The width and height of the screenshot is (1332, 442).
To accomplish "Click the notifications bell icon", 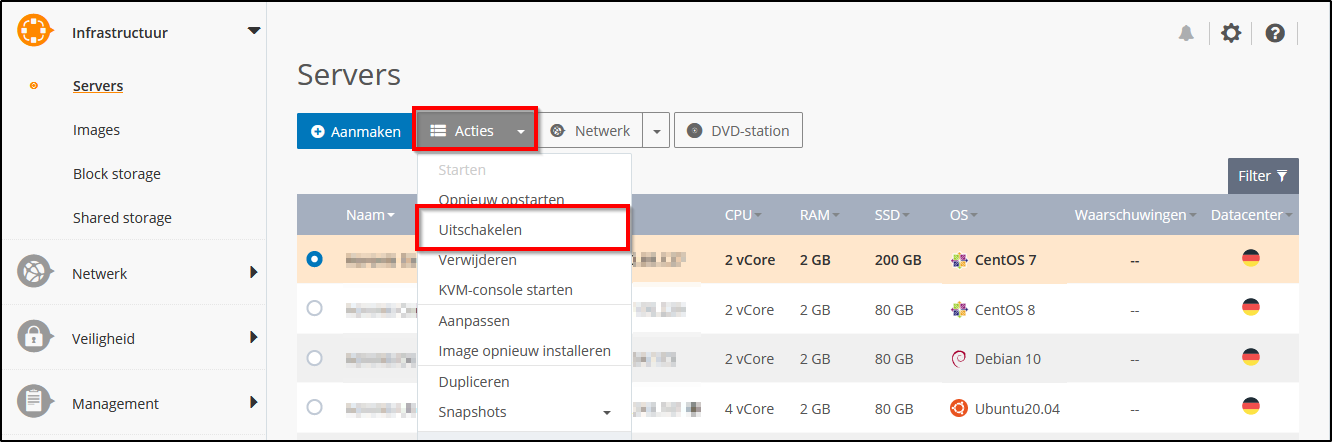I will pos(1187,33).
